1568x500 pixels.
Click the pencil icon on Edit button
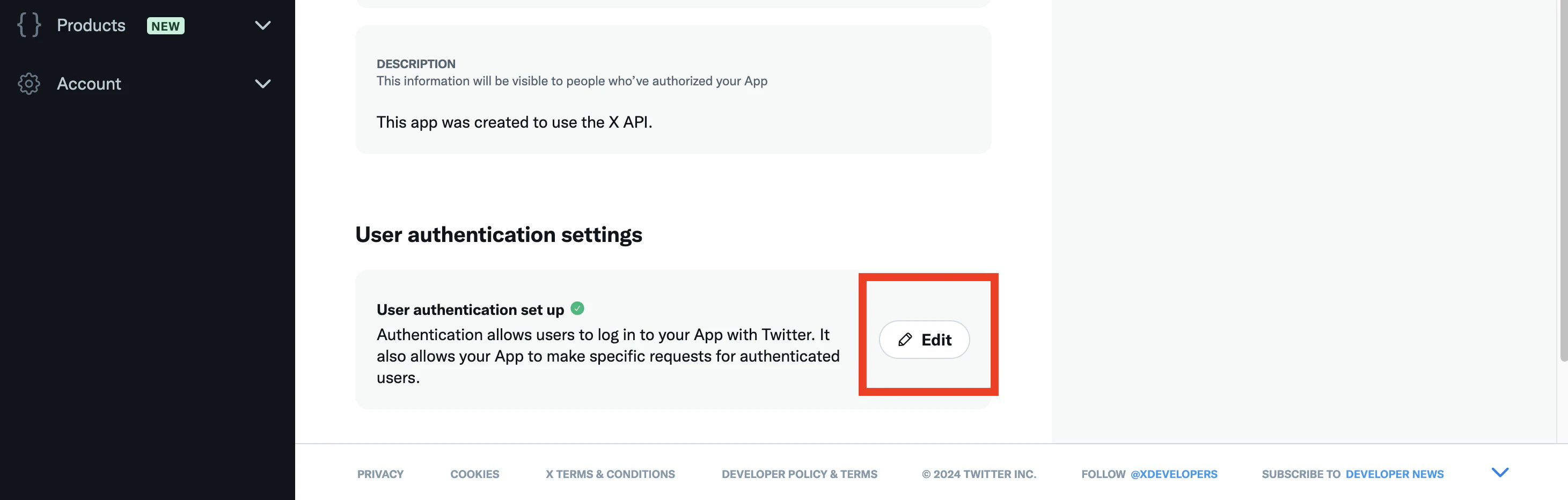905,340
